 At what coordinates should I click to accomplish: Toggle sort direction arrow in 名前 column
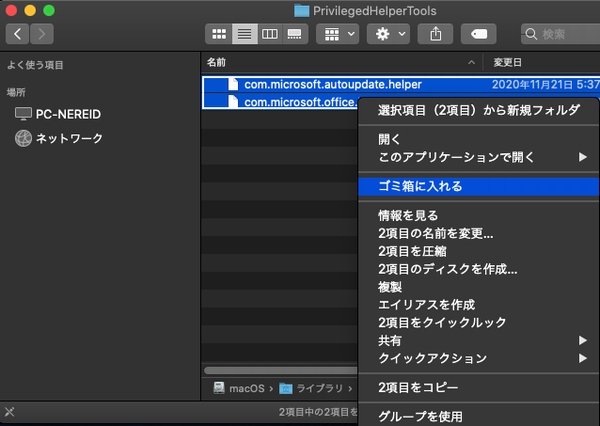click(x=471, y=62)
